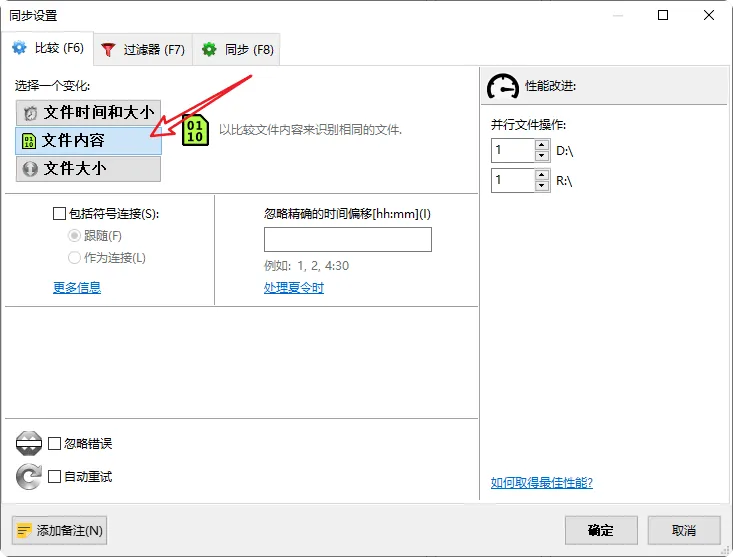Enable the 包括符号连接 checkbox
Image resolution: width=733 pixels, height=557 pixels.
pos(59,214)
